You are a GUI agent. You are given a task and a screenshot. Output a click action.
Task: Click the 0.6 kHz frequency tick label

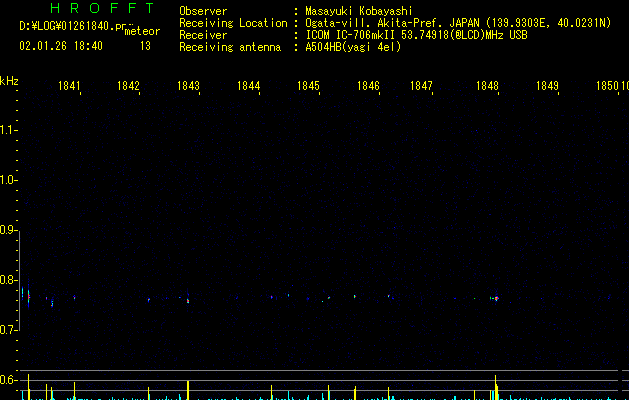(x=7, y=380)
